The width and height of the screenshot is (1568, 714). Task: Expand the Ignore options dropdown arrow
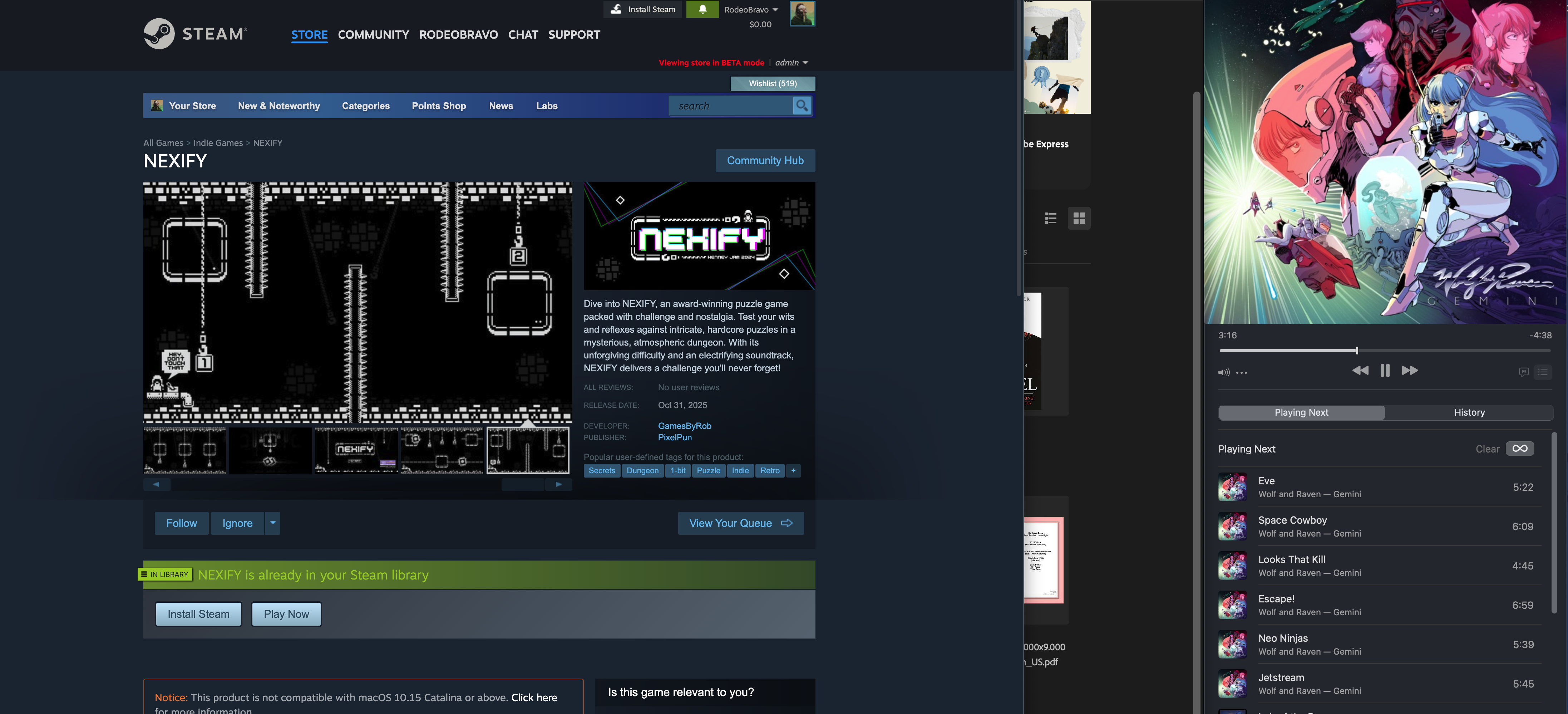273,523
